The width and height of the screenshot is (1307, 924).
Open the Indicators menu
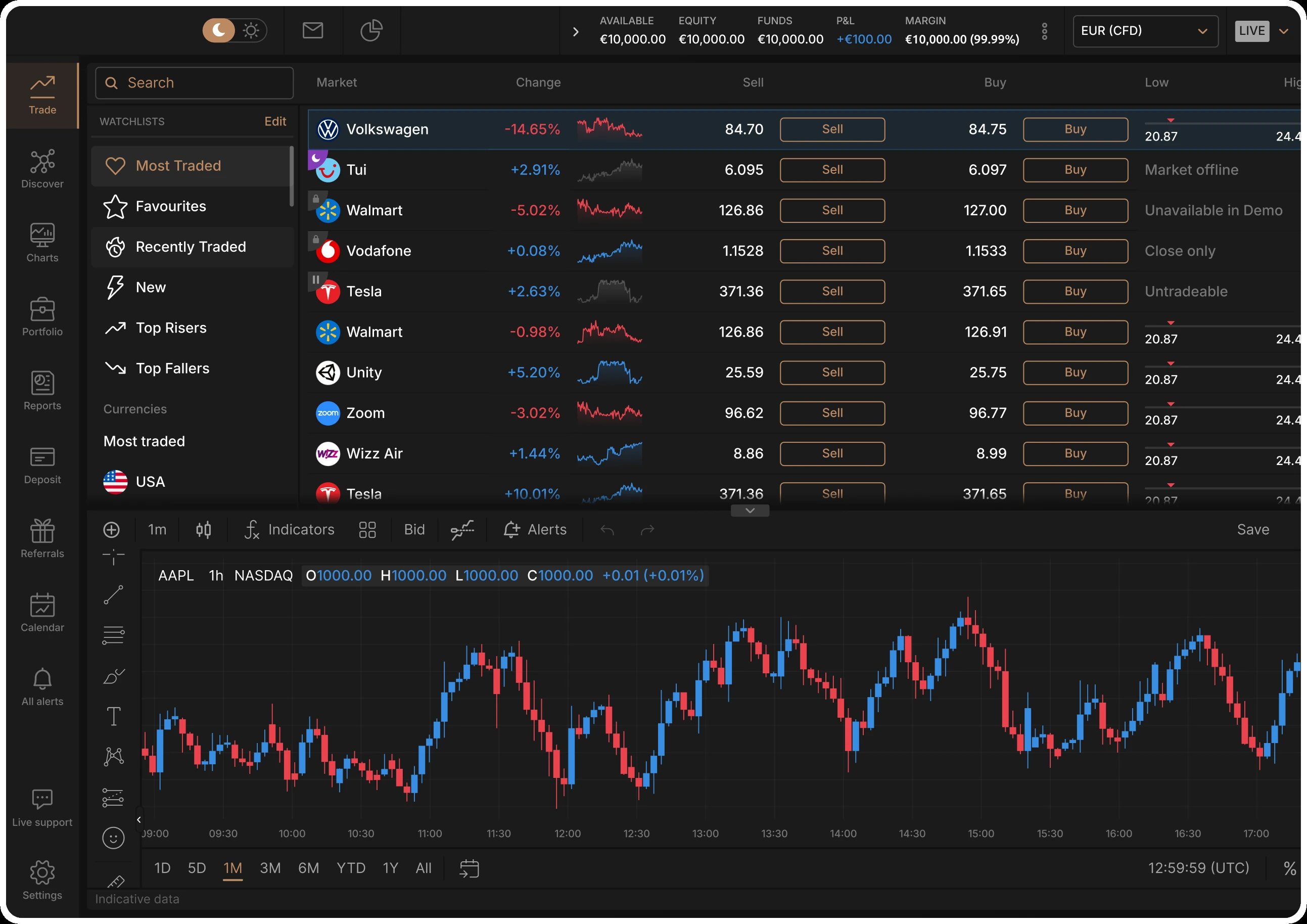tap(289, 530)
